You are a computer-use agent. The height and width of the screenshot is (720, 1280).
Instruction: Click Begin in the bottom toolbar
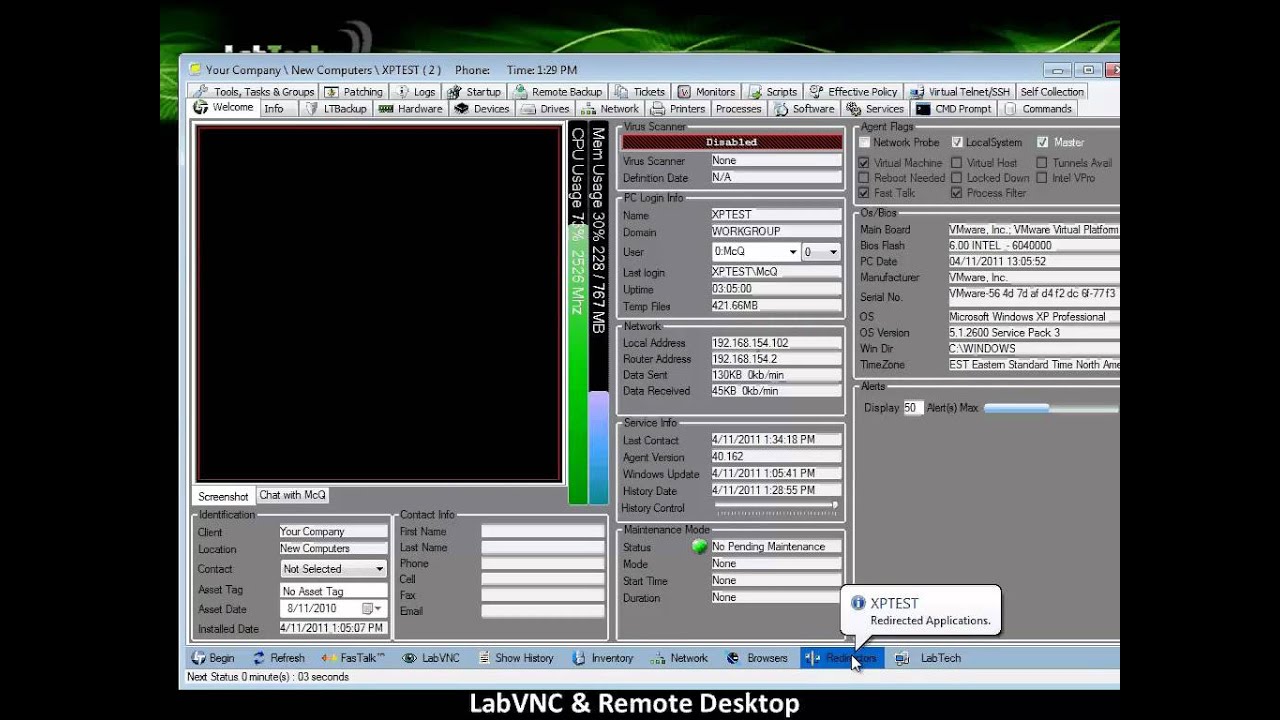[213, 658]
